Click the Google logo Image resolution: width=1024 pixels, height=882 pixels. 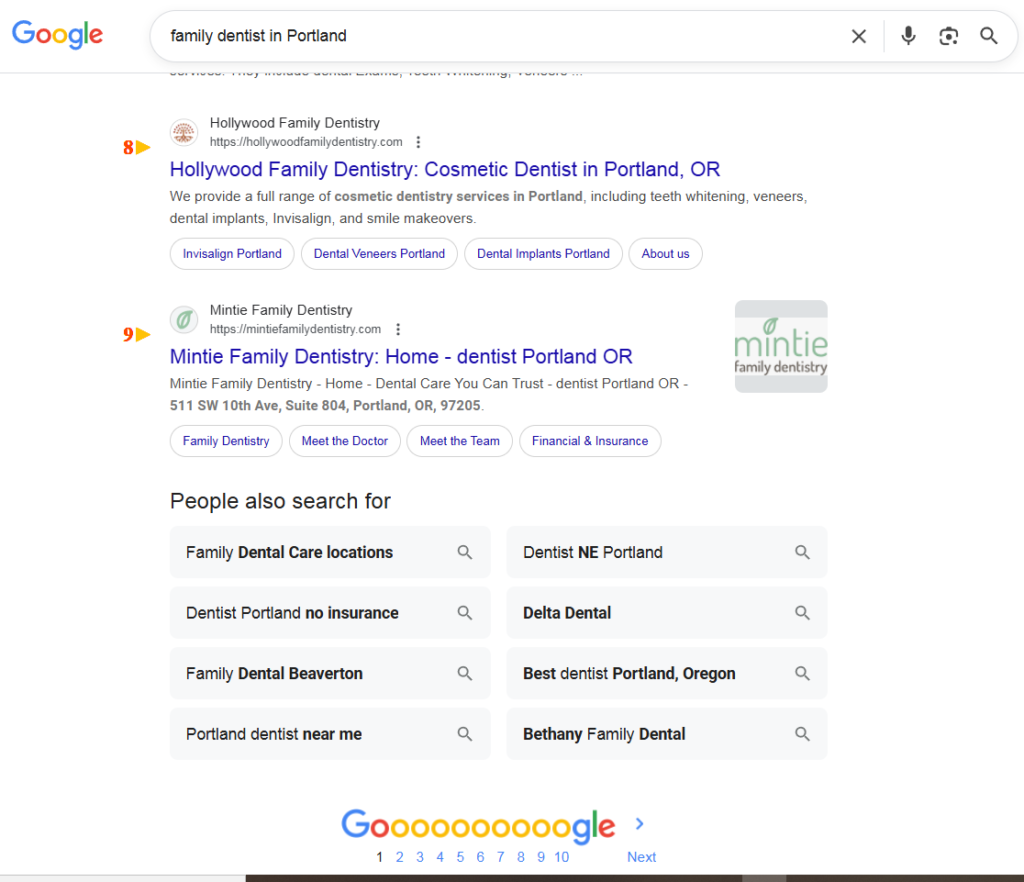(57, 34)
